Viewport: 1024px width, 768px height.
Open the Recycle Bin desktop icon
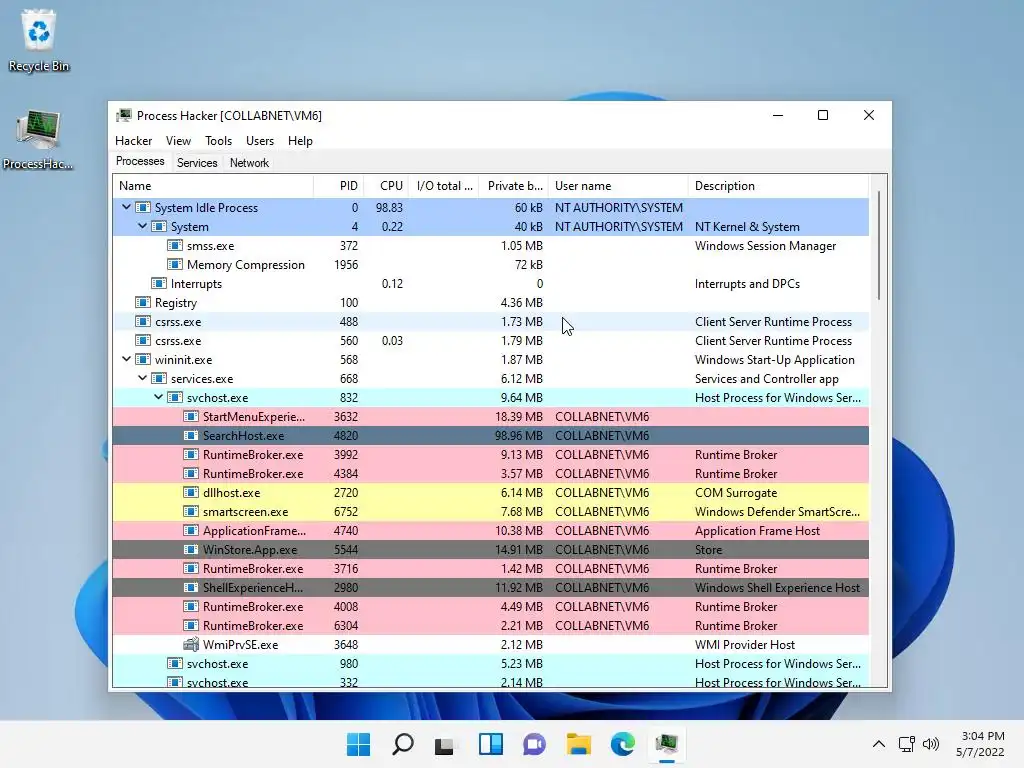click(39, 40)
